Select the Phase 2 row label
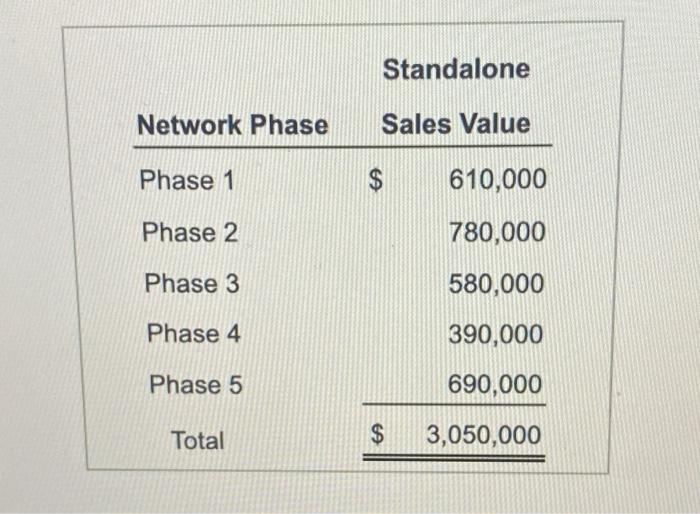 (190, 232)
